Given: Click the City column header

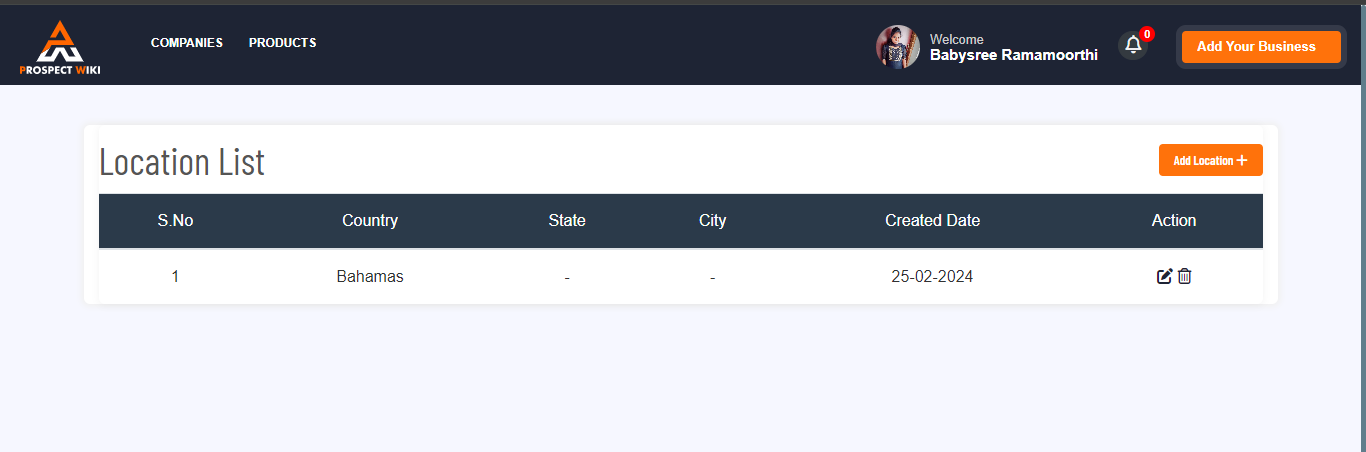Looking at the screenshot, I should point(713,221).
